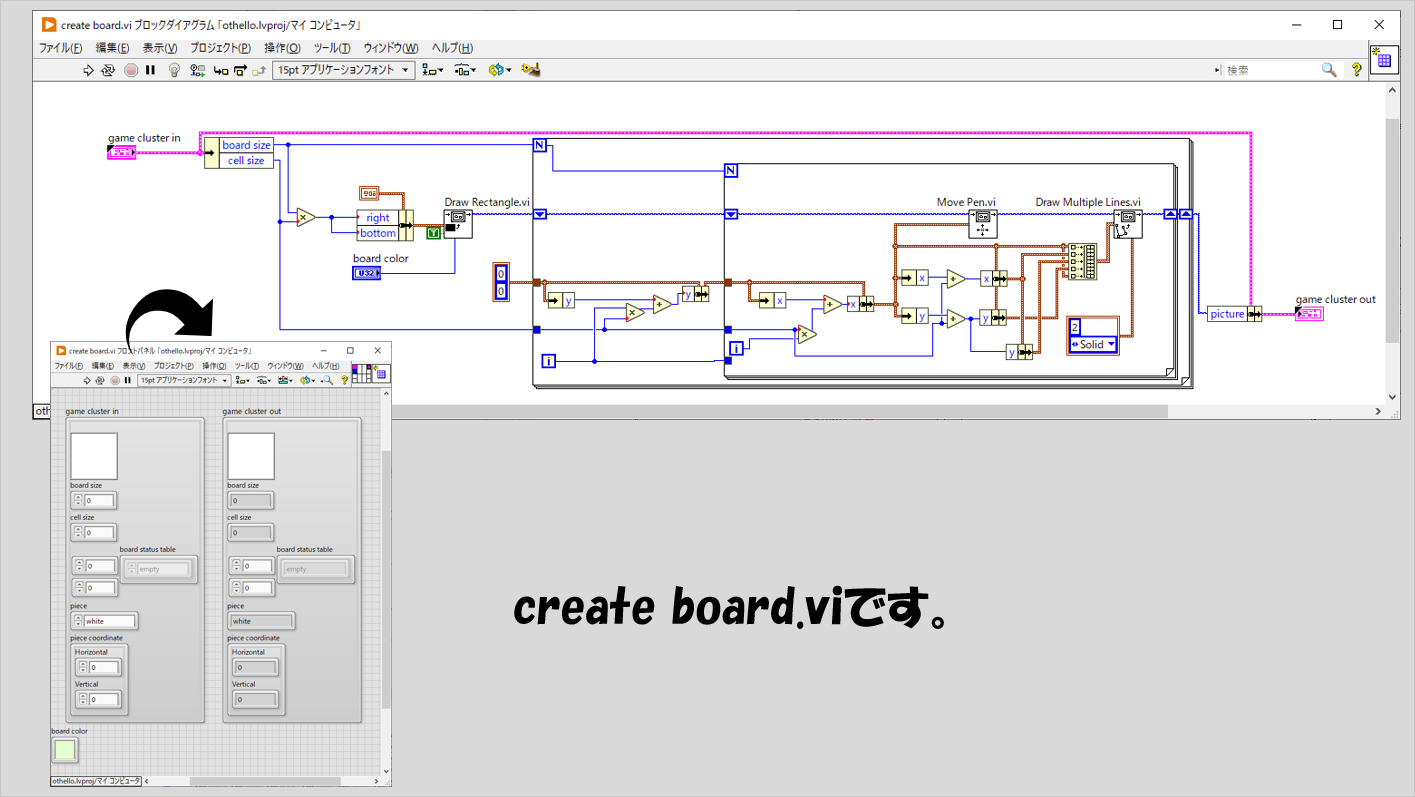Viewport: 1415px width, 797px height.
Task: Click Step Over icon in block diagram toolbar
Action: click(x=240, y=70)
